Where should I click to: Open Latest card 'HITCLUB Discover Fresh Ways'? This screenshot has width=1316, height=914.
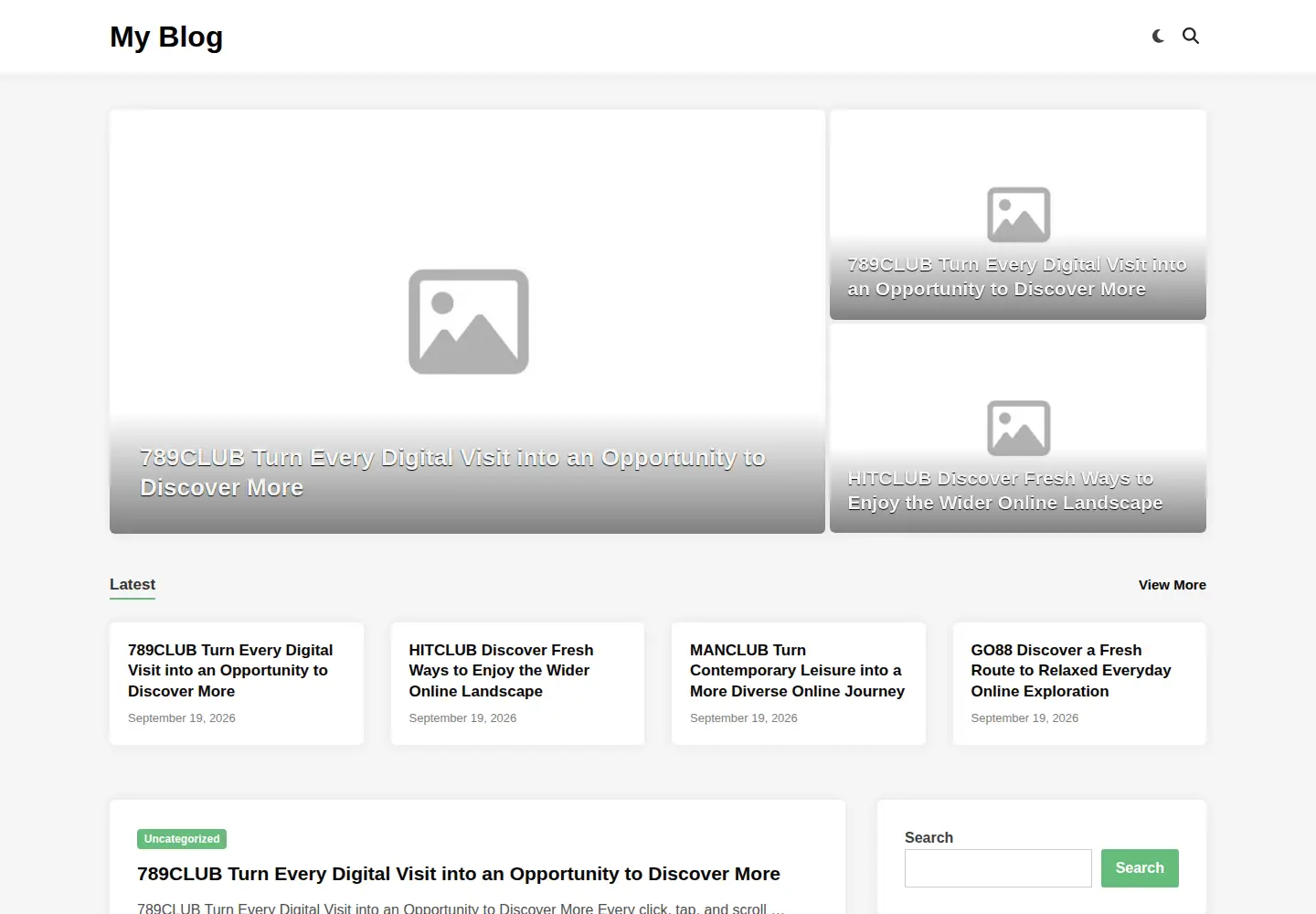501,671
